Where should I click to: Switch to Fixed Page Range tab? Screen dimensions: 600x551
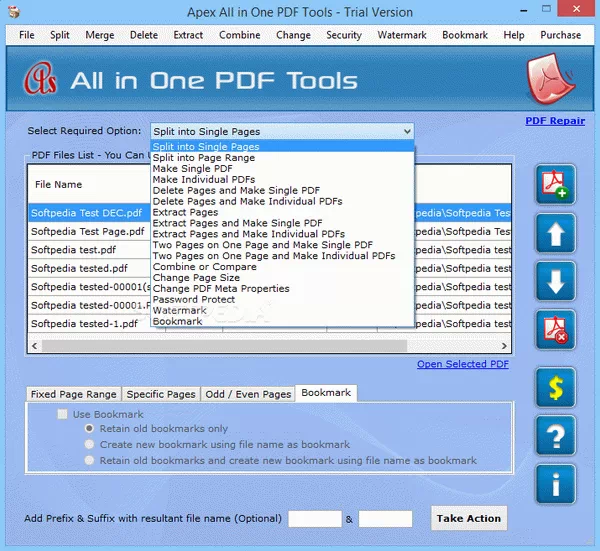[x=73, y=394]
